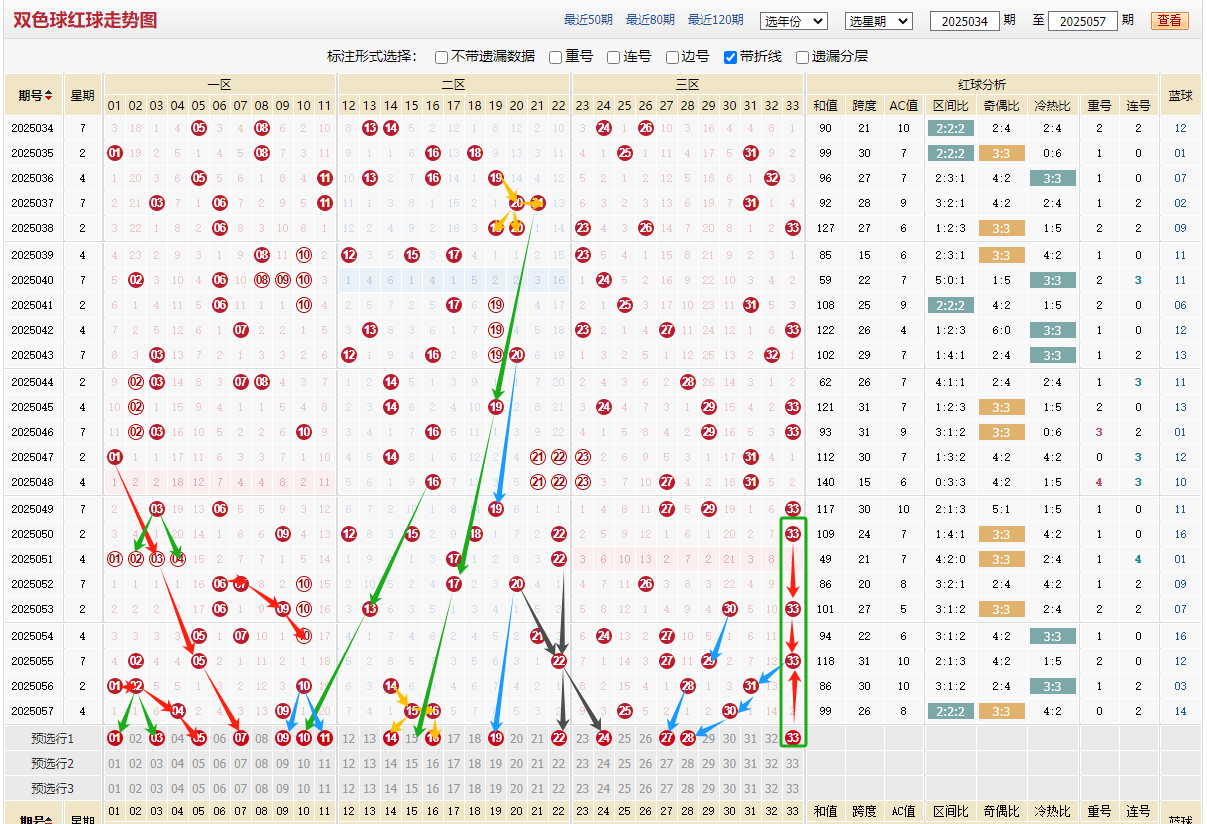Select red ball 33 in 预选行1
This screenshot has height=824, width=1207.
click(793, 738)
